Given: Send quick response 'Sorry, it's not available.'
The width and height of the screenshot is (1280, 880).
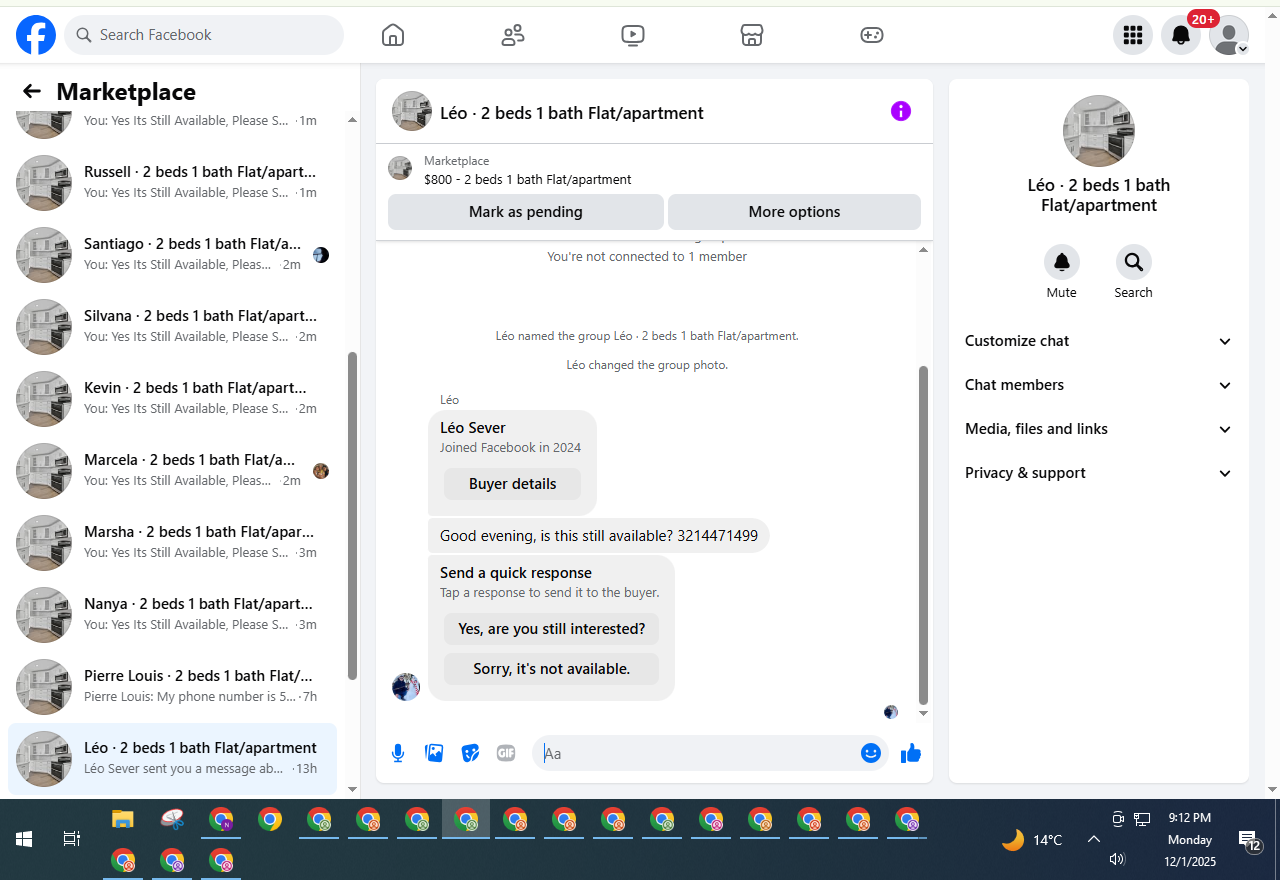Looking at the screenshot, I should click(x=552, y=669).
